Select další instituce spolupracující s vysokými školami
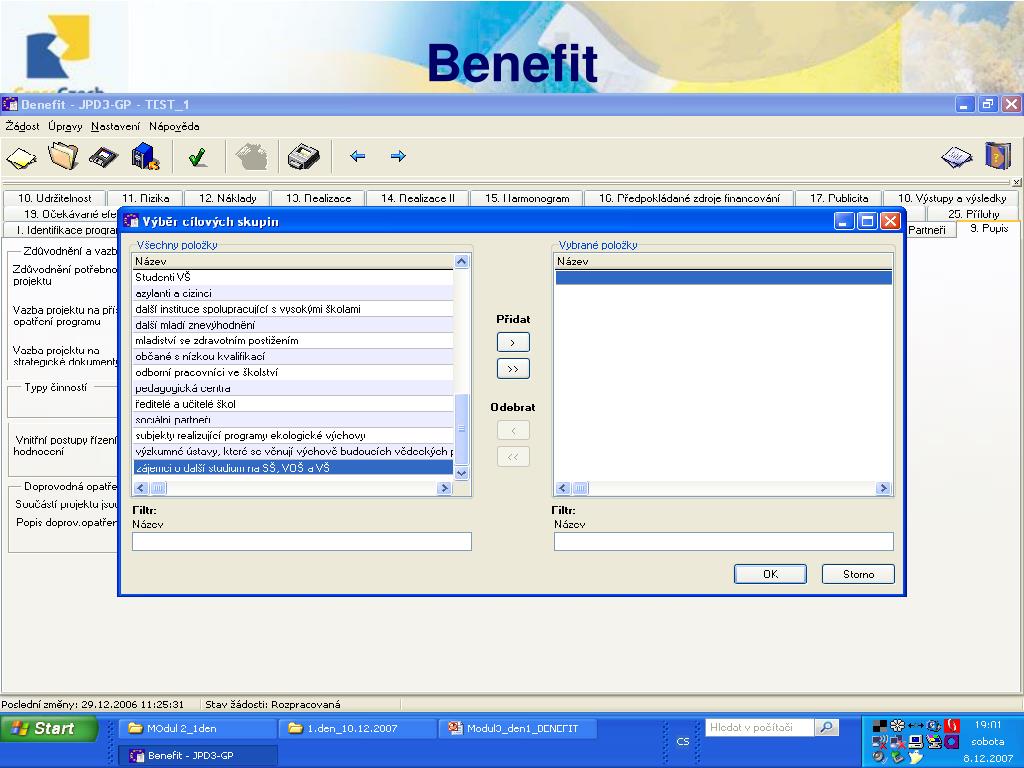1024x768 pixels. (x=293, y=309)
